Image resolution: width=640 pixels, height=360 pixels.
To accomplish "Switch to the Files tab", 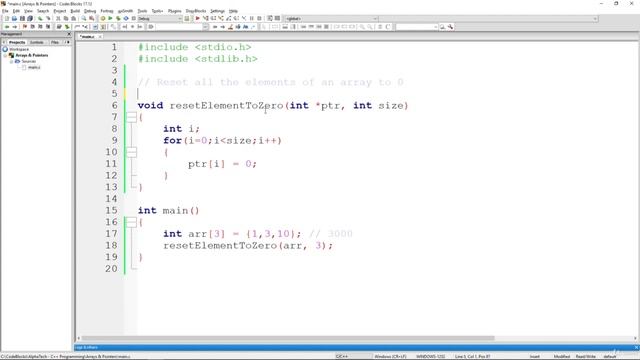I will [55, 42].
